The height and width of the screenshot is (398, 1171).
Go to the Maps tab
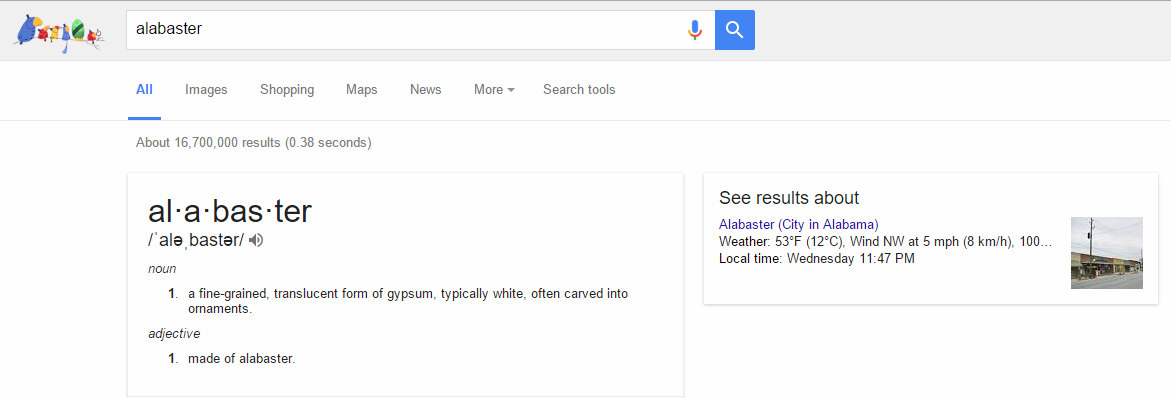coord(361,90)
